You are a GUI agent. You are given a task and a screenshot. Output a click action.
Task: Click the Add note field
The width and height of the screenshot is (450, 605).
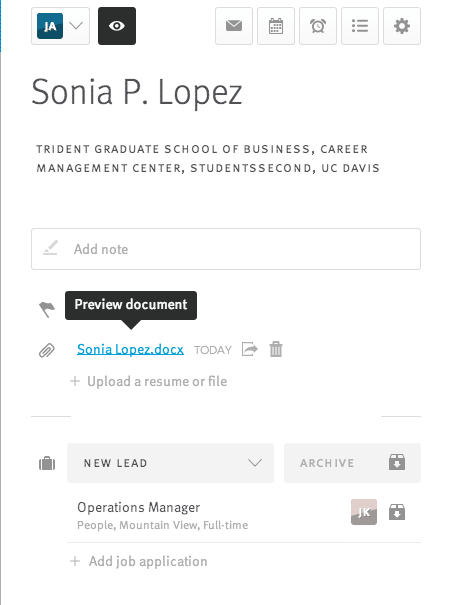(226, 249)
